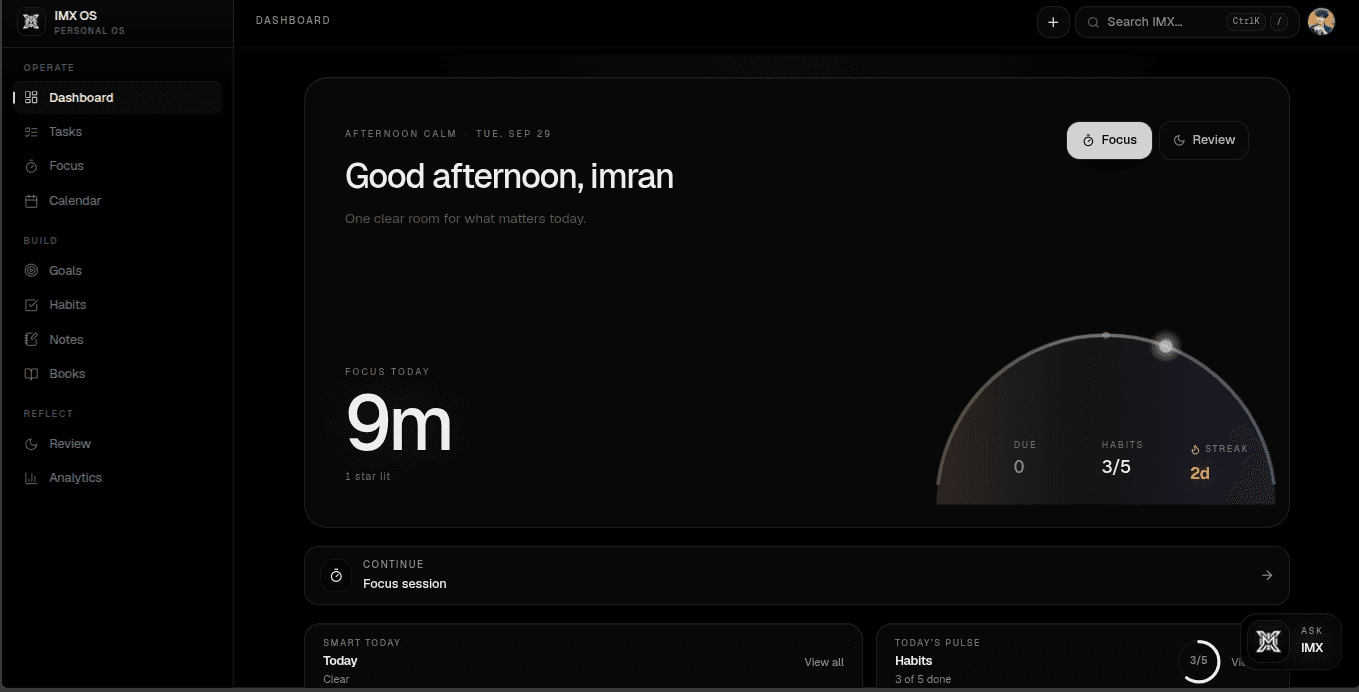Click the Review moon sidebar icon
1359x692 pixels.
coord(31,444)
